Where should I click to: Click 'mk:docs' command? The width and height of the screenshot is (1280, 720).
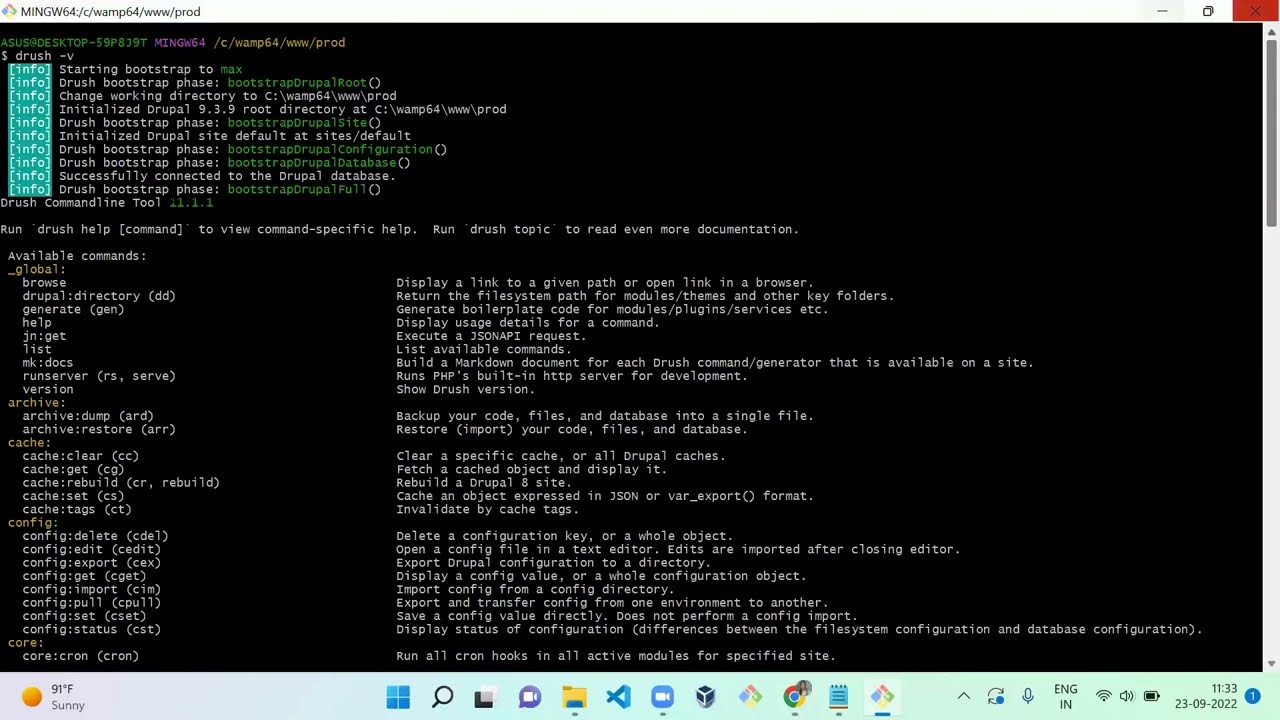pos(48,363)
